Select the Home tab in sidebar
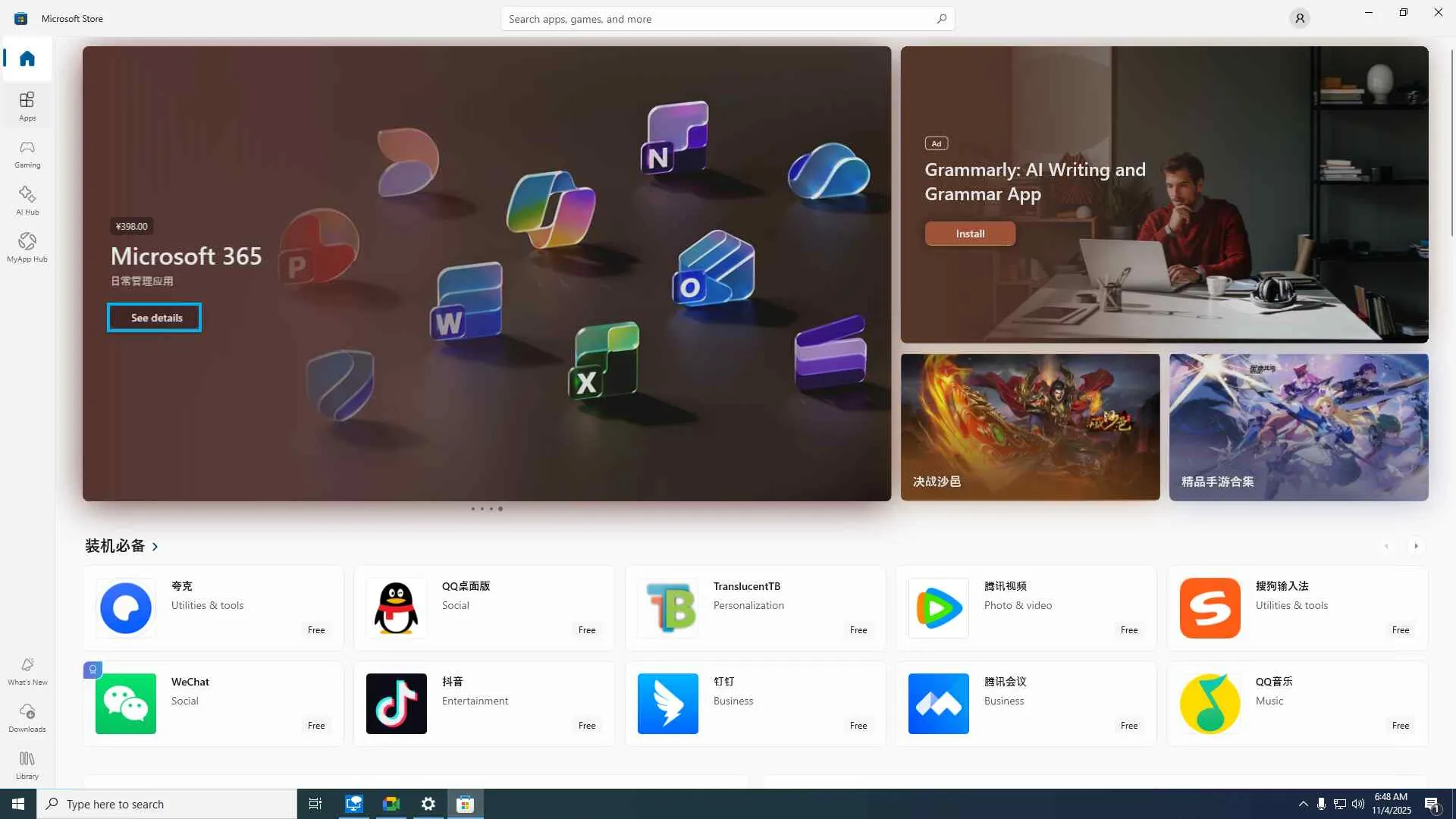Viewport: 1456px width, 819px height. tap(27, 58)
